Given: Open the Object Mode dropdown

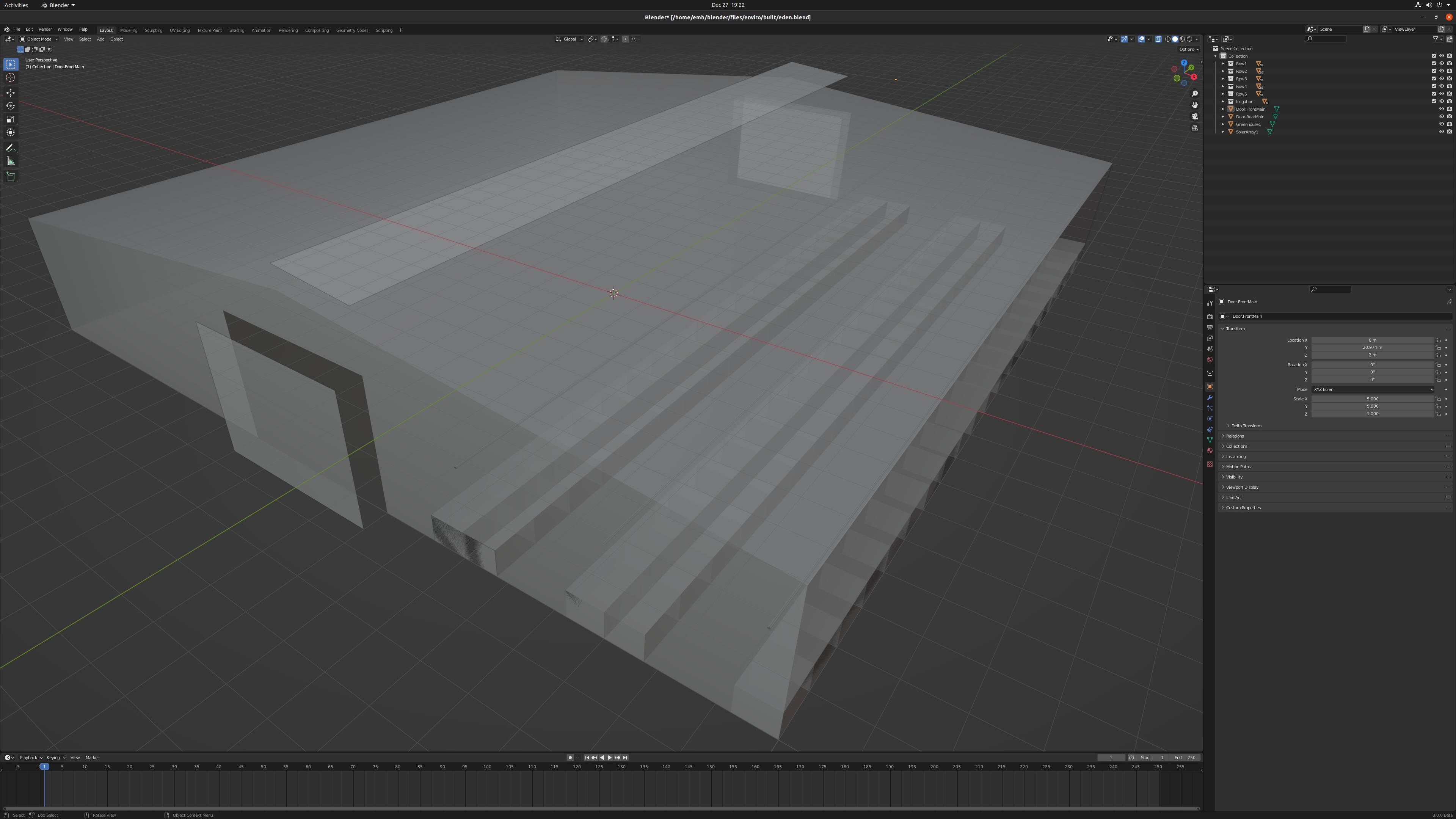Looking at the screenshot, I should [38, 39].
